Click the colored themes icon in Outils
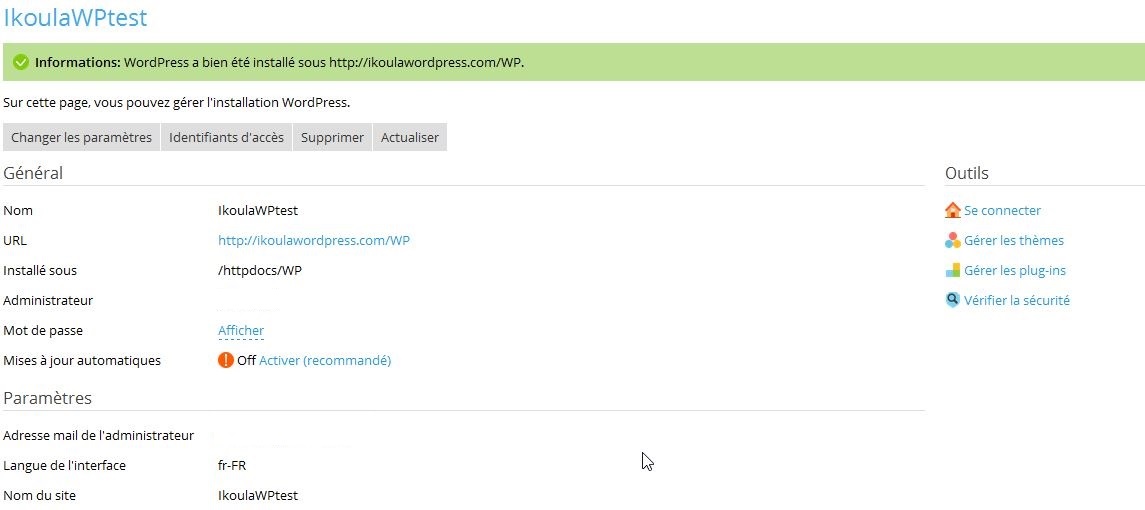Image resolution: width=1145 pixels, height=510 pixels. pos(952,240)
